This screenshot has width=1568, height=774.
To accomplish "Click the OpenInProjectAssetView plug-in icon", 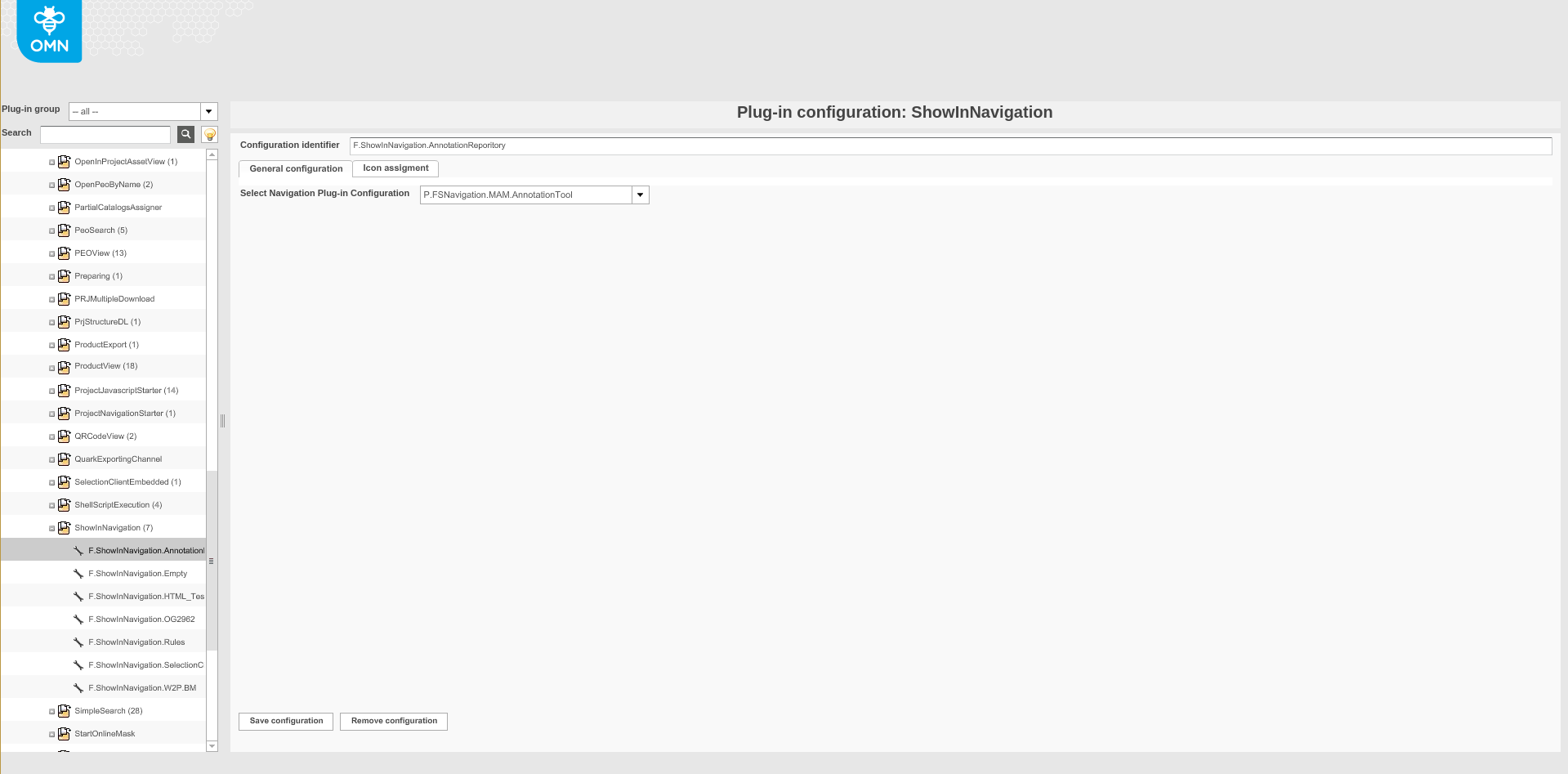I will pos(64,162).
